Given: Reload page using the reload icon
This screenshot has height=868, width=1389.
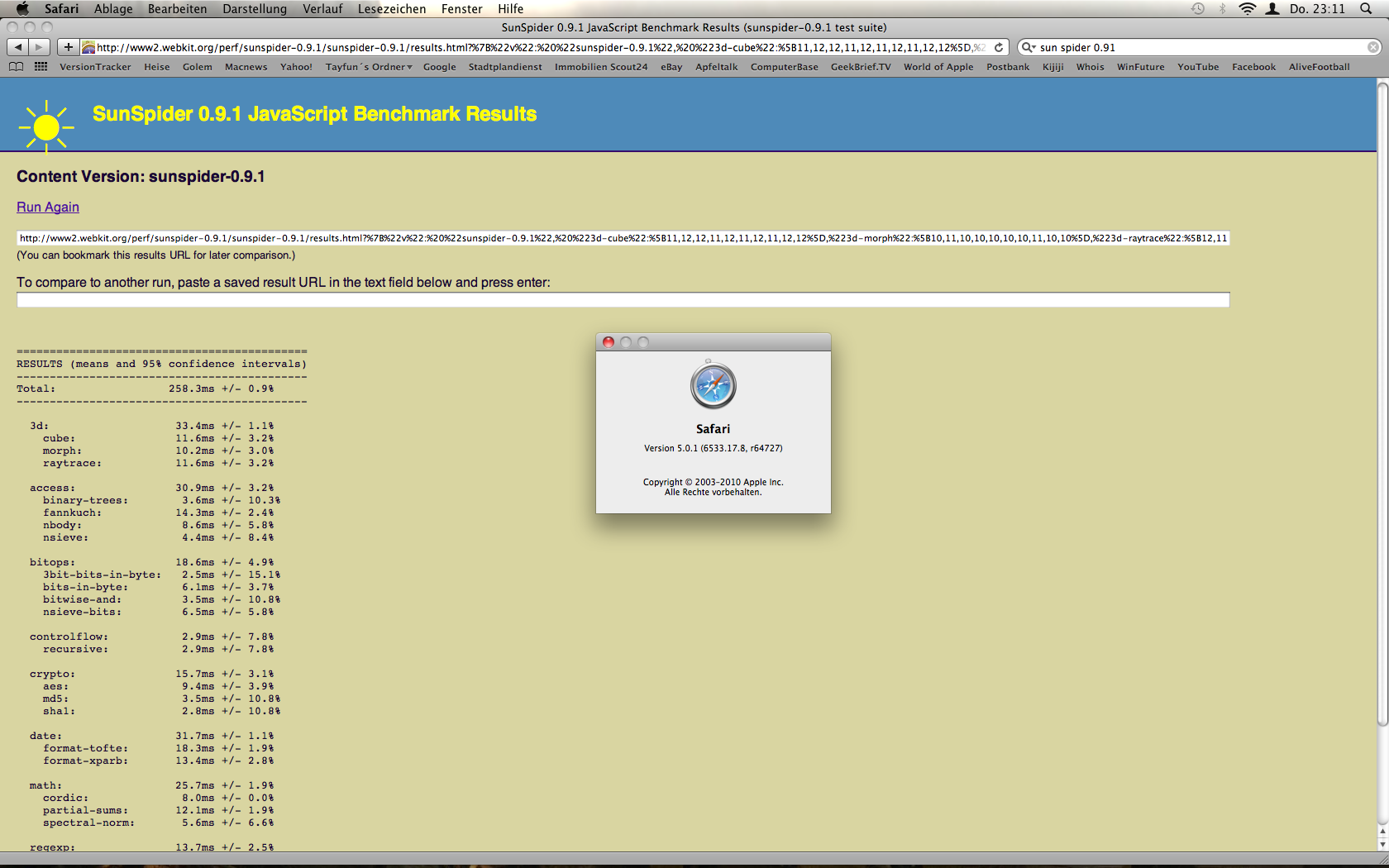Looking at the screenshot, I should tap(999, 47).
